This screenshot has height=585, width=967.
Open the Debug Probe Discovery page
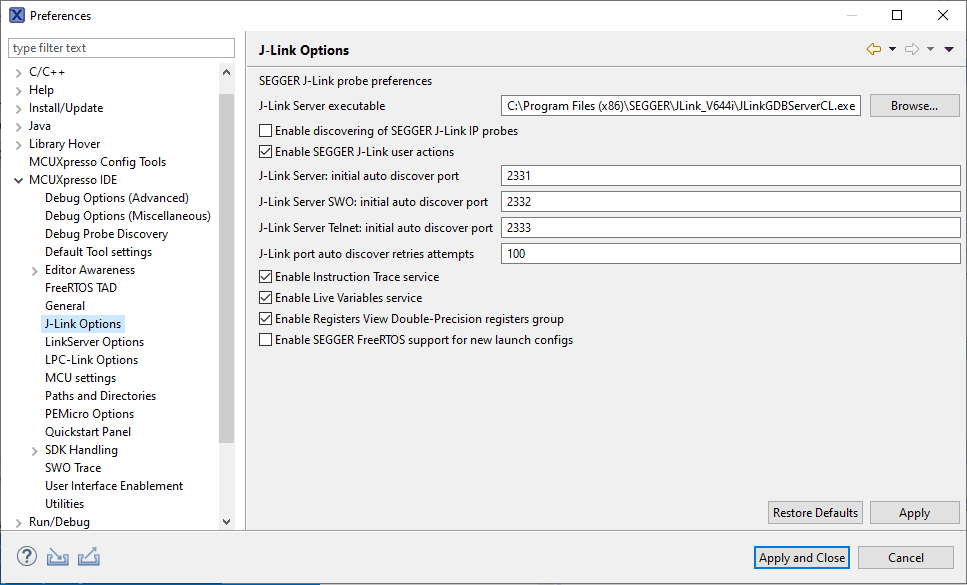point(106,234)
